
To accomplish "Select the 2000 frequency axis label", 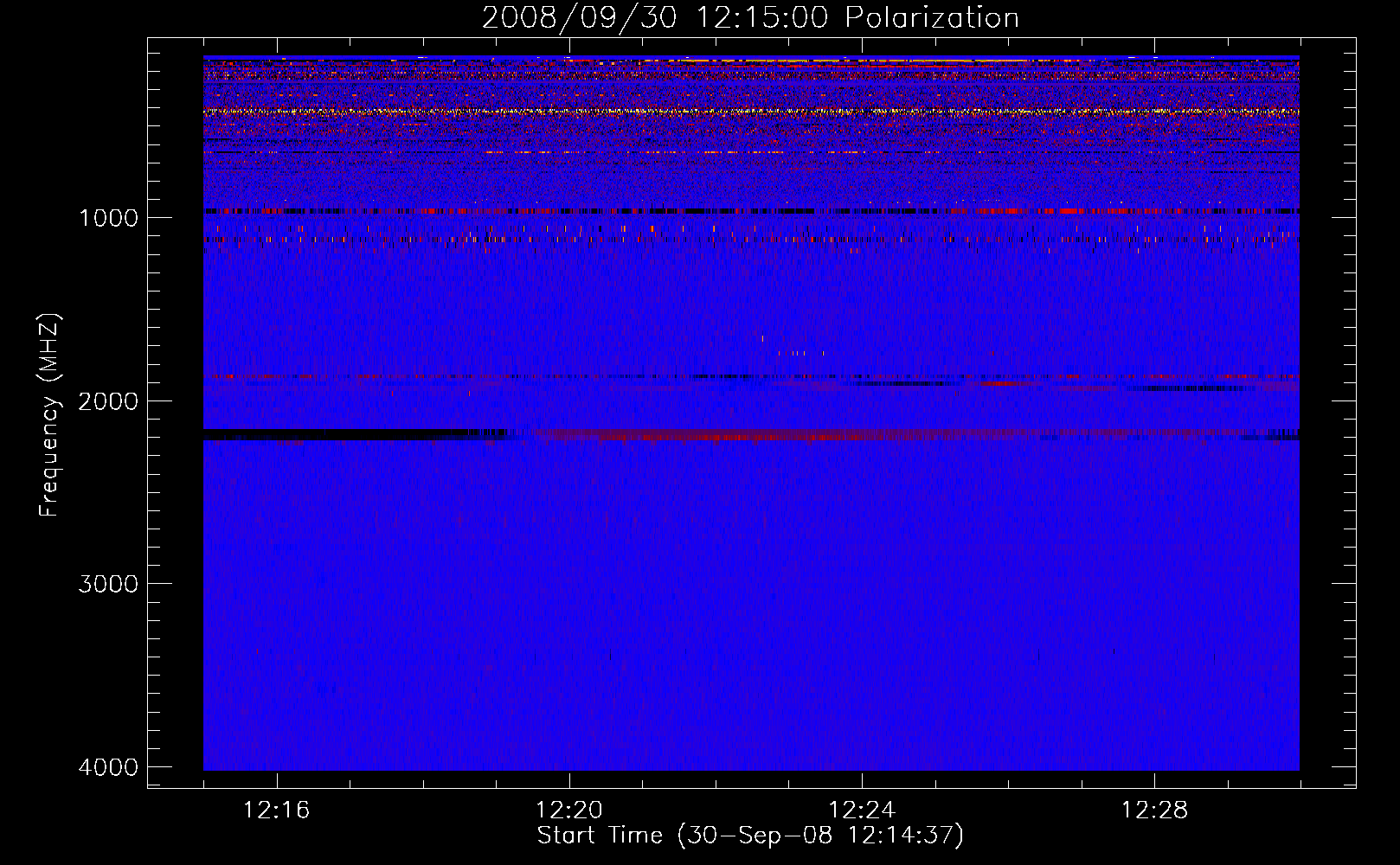I will point(108,401).
